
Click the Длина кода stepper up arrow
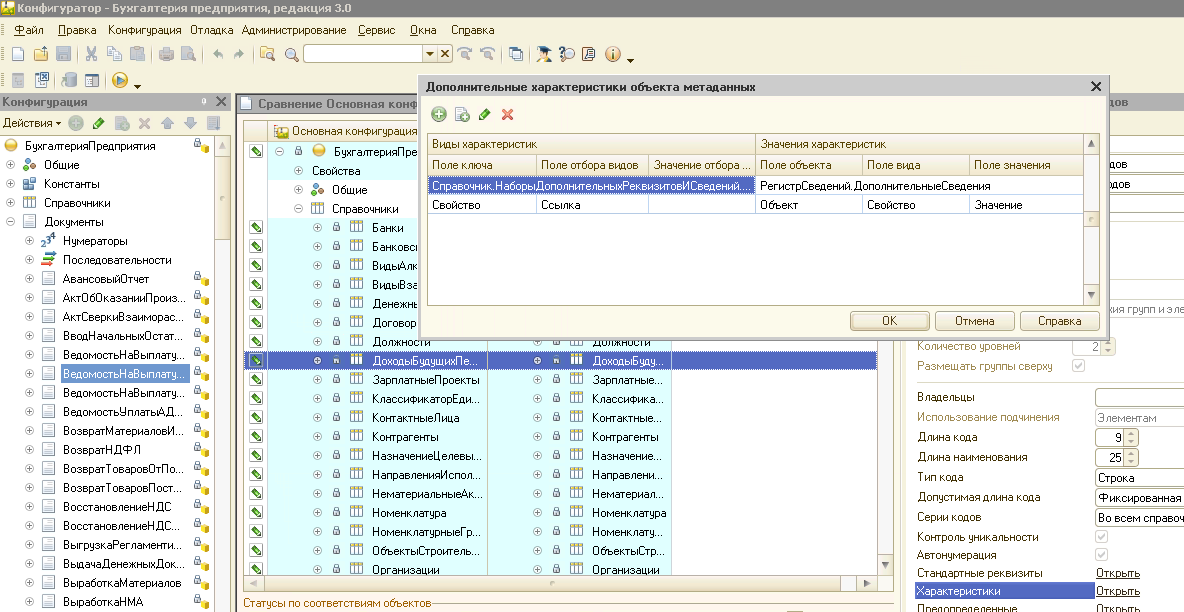click(x=1131, y=433)
